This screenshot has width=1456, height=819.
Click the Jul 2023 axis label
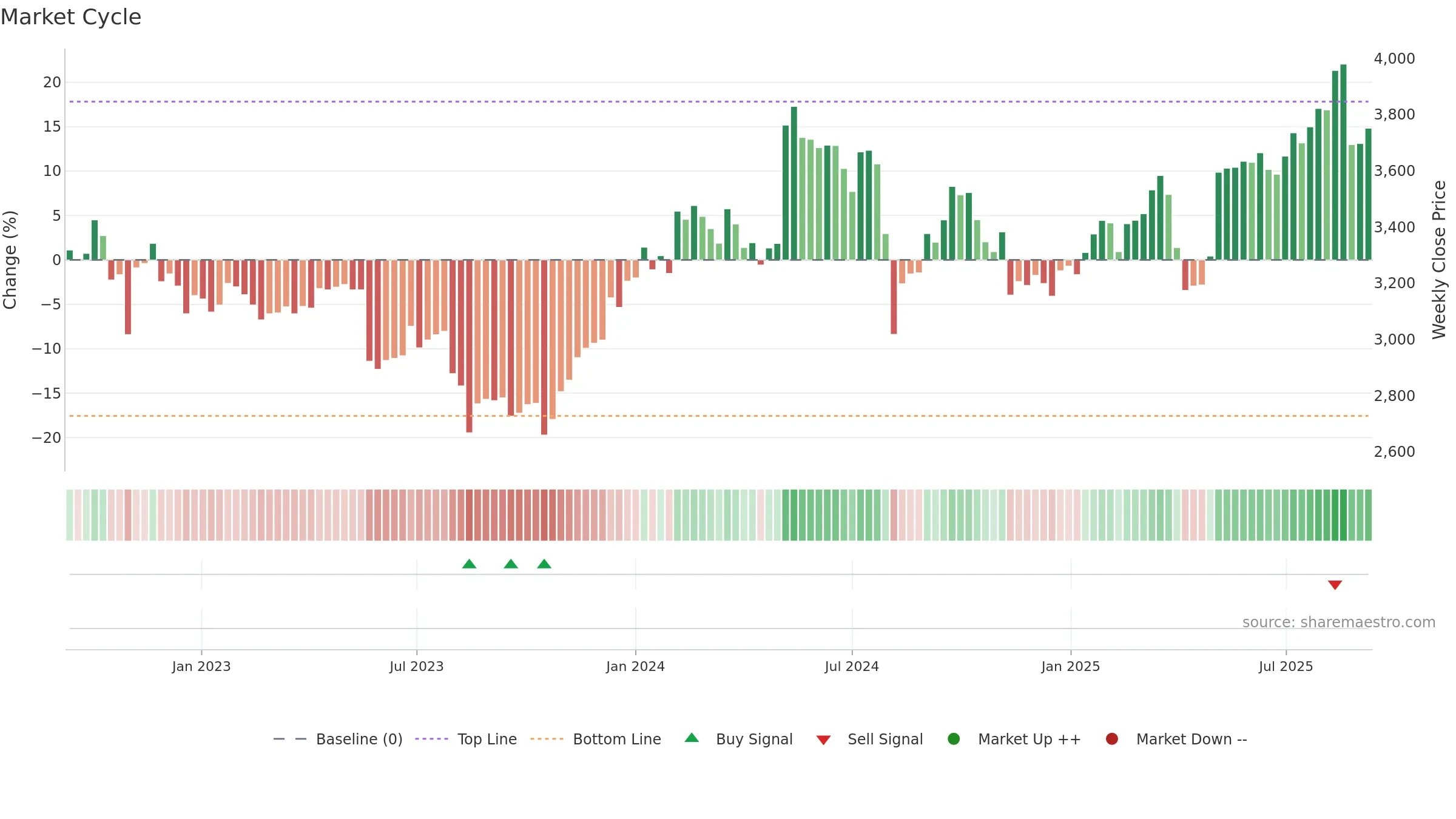point(417,666)
